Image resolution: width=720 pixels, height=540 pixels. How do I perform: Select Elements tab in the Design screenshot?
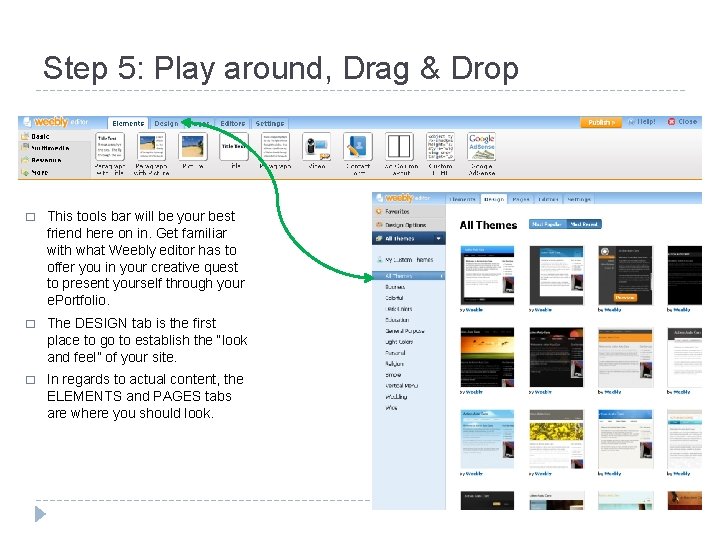[462, 199]
